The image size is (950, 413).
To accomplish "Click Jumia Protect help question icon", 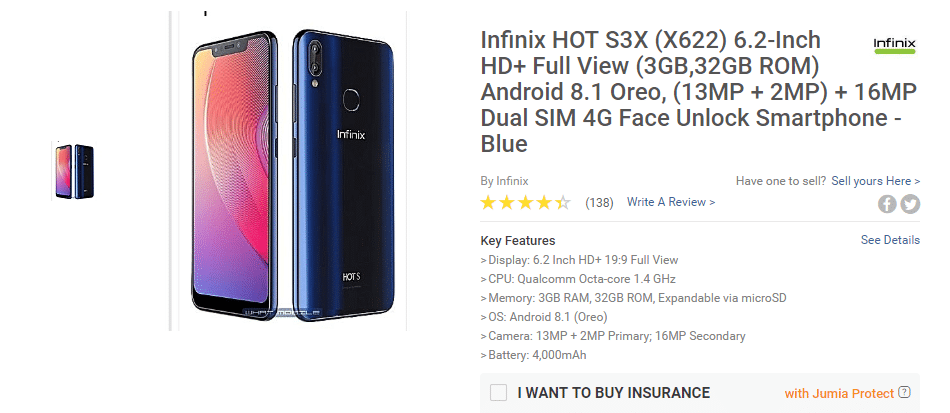I will (904, 392).
